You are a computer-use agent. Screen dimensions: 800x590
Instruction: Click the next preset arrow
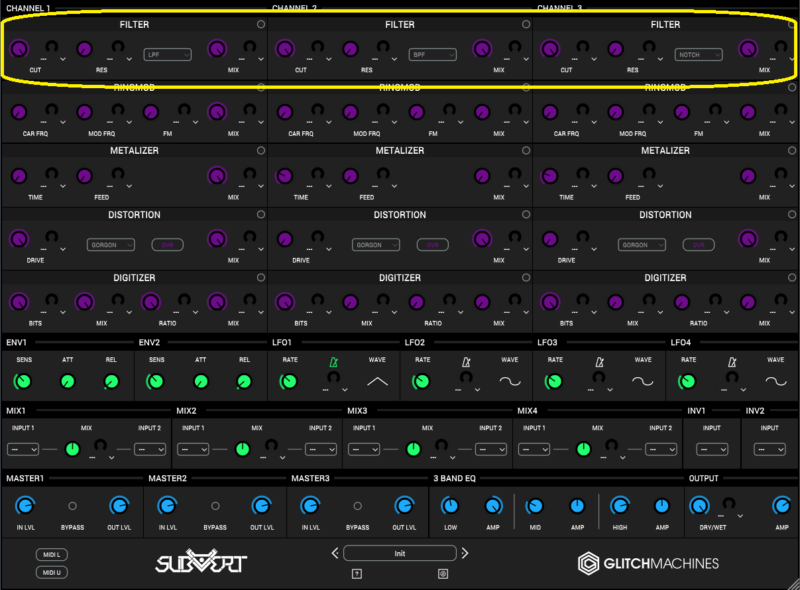pyautogui.click(x=465, y=553)
